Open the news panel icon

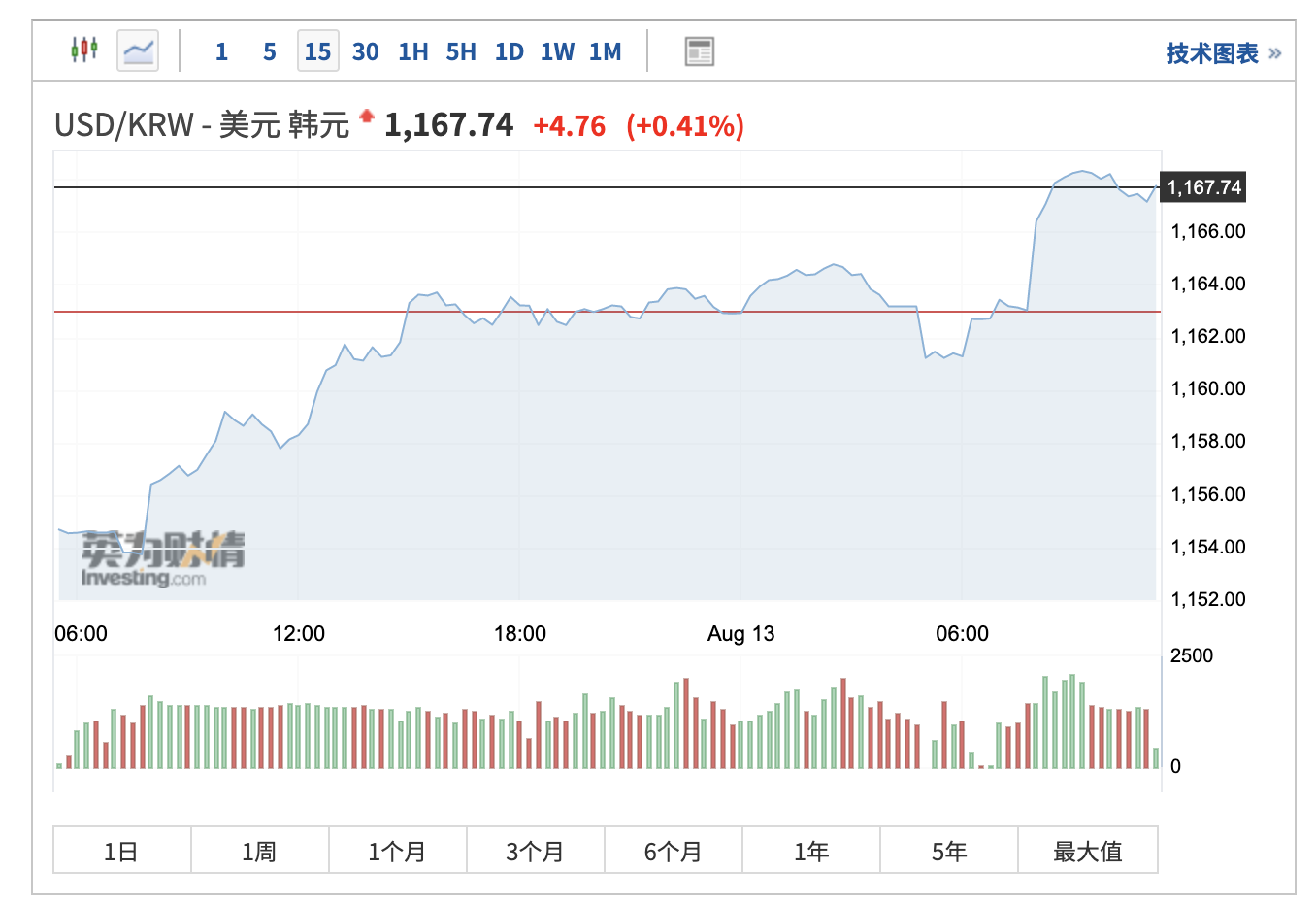tap(699, 51)
